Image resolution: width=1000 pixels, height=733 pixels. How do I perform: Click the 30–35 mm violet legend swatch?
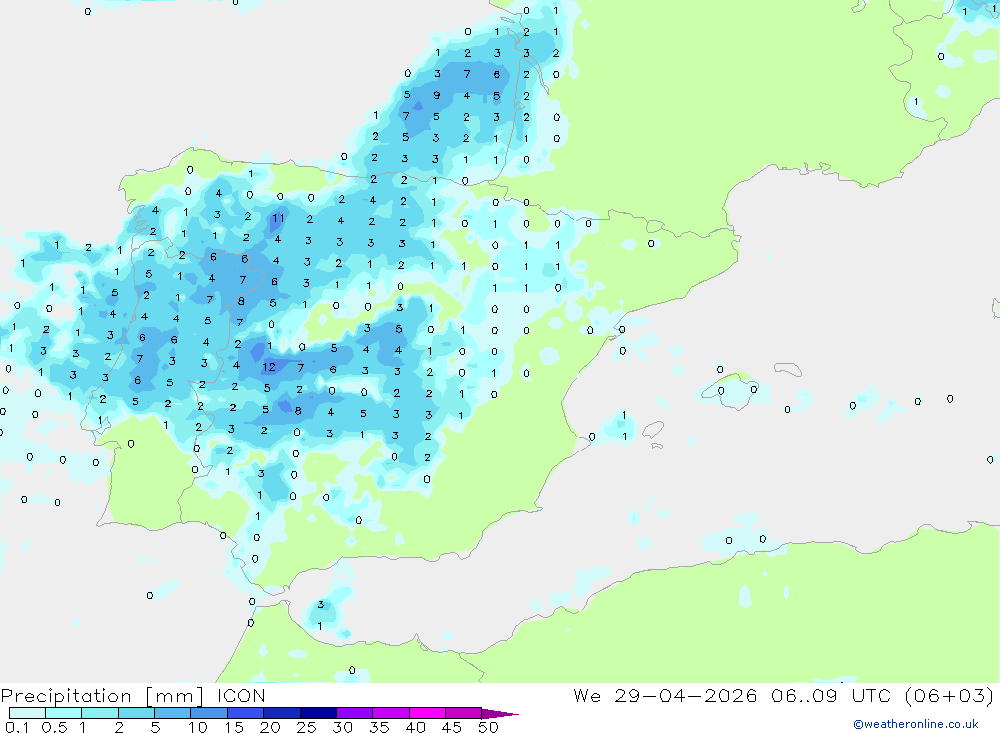(355, 713)
